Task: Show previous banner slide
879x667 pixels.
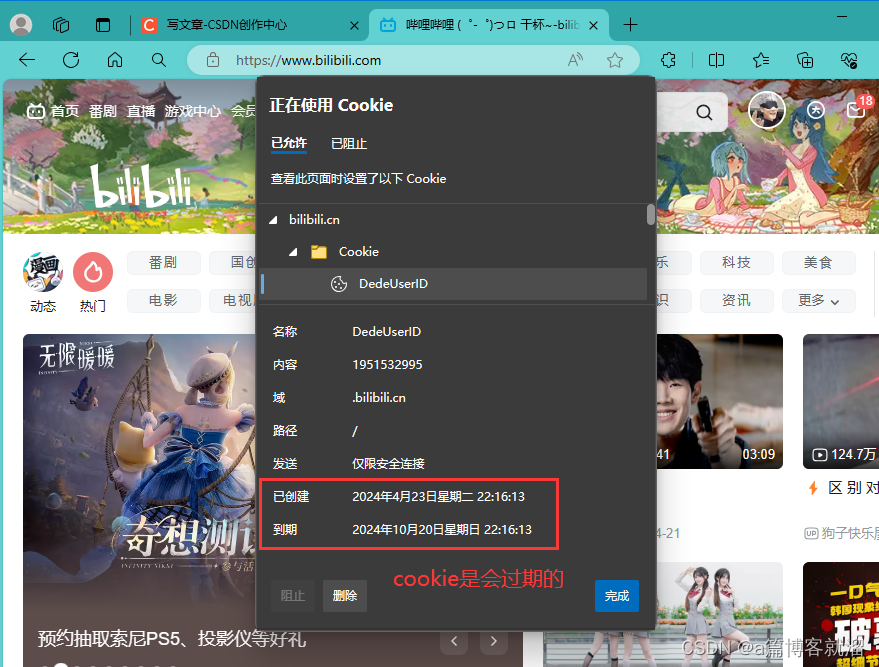Action: pos(454,641)
